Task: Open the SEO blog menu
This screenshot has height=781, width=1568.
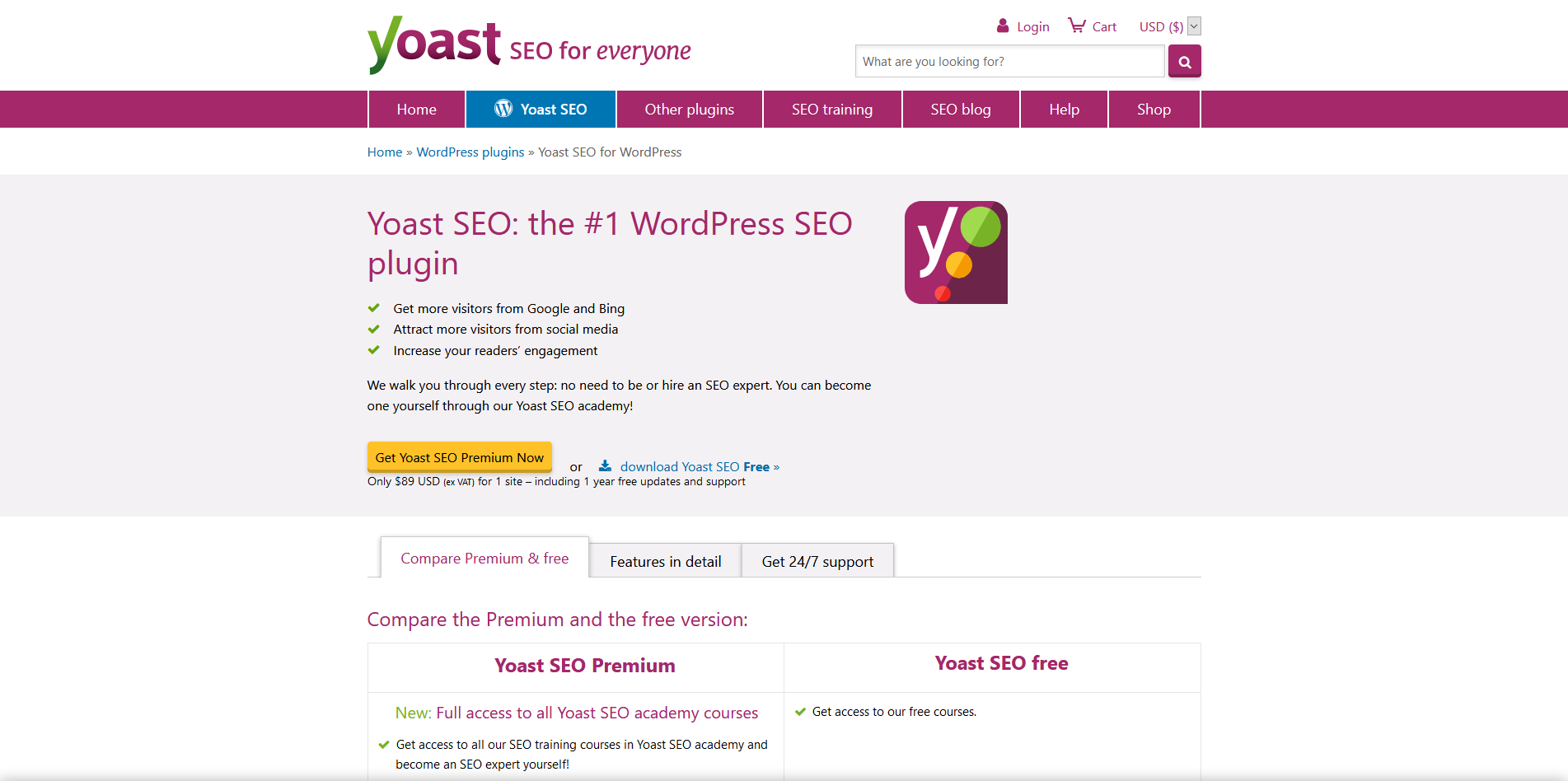Action: pyautogui.click(x=961, y=110)
